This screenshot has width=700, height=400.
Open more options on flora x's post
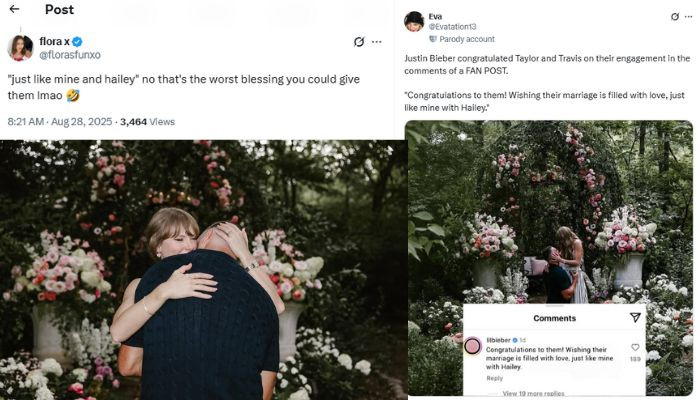(377, 42)
